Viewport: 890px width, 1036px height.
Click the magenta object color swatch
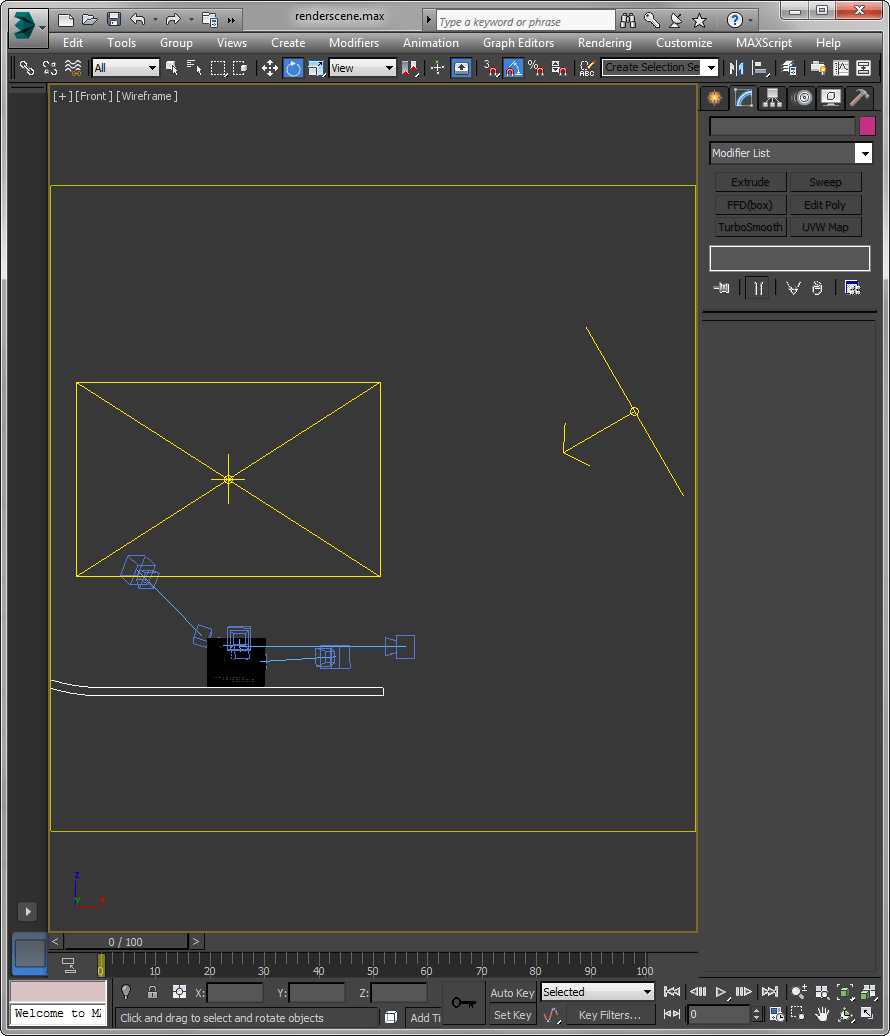click(x=867, y=126)
